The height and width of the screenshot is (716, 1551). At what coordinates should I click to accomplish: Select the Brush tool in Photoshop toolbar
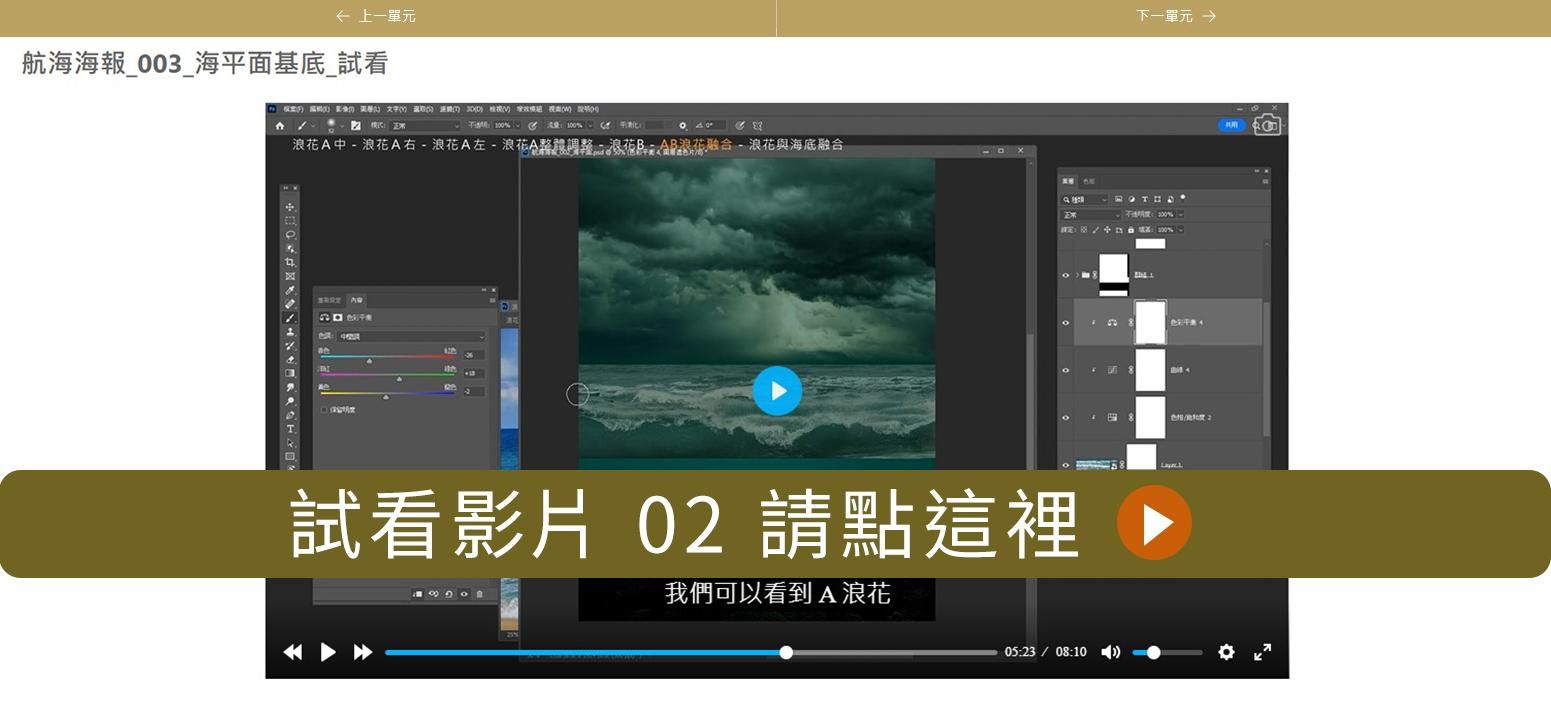(291, 318)
